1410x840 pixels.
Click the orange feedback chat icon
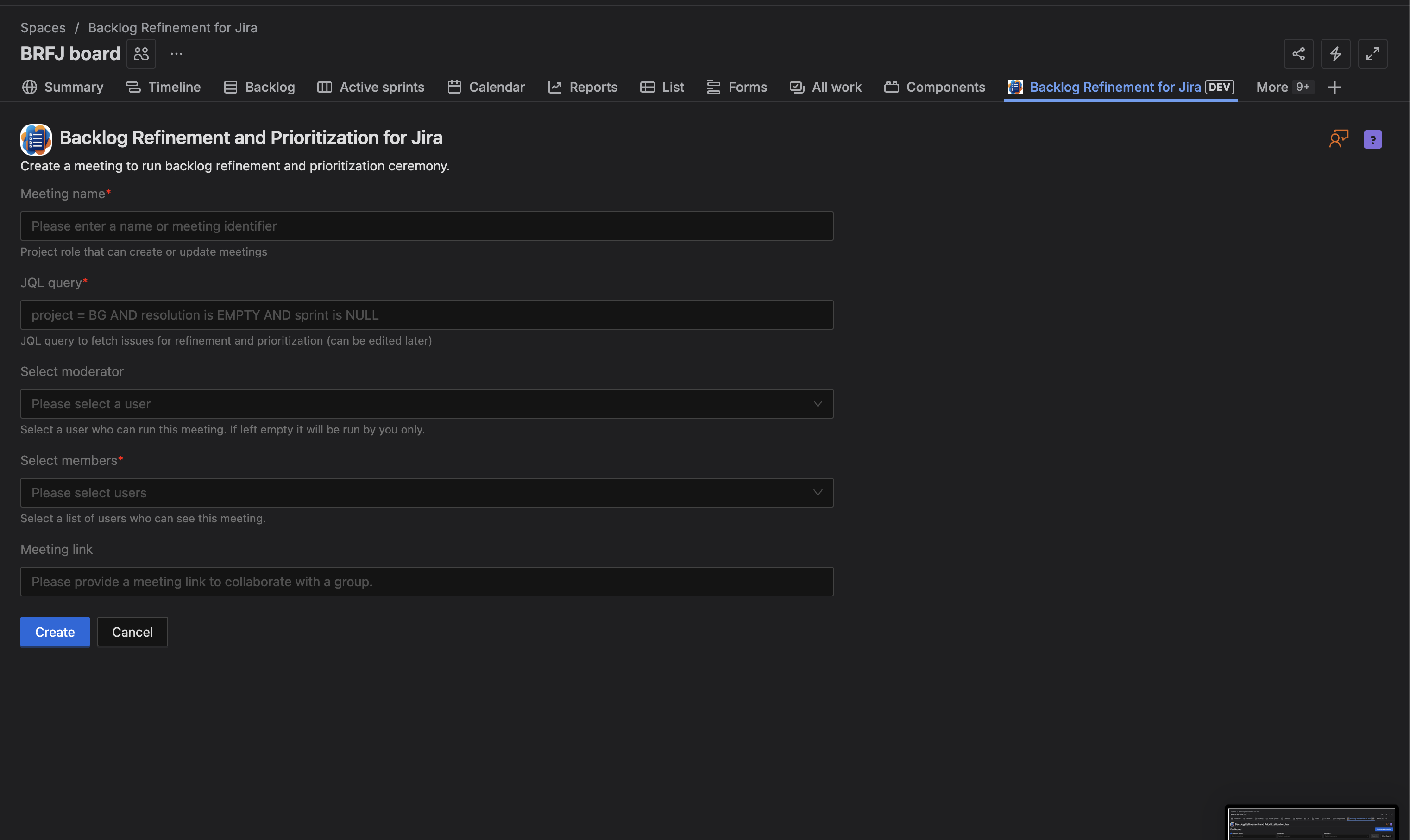pos(1339,138)
